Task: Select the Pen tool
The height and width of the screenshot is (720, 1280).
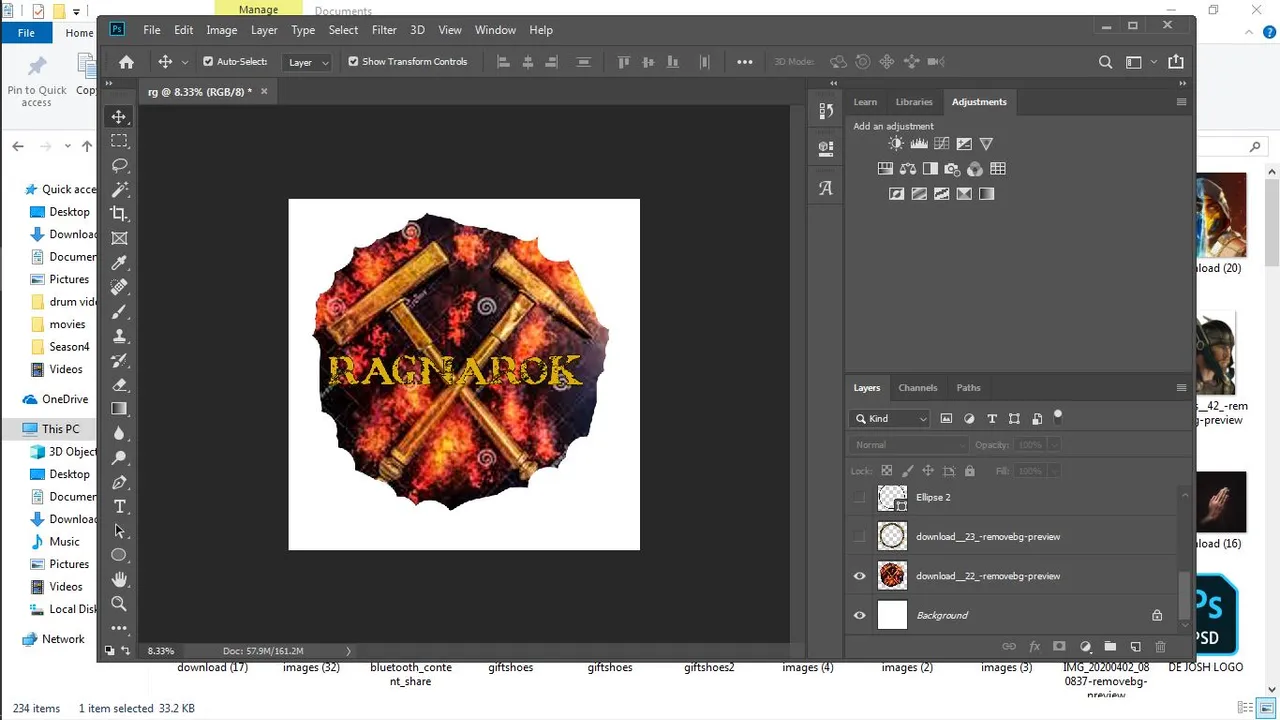Action: (x=119, y=482)
